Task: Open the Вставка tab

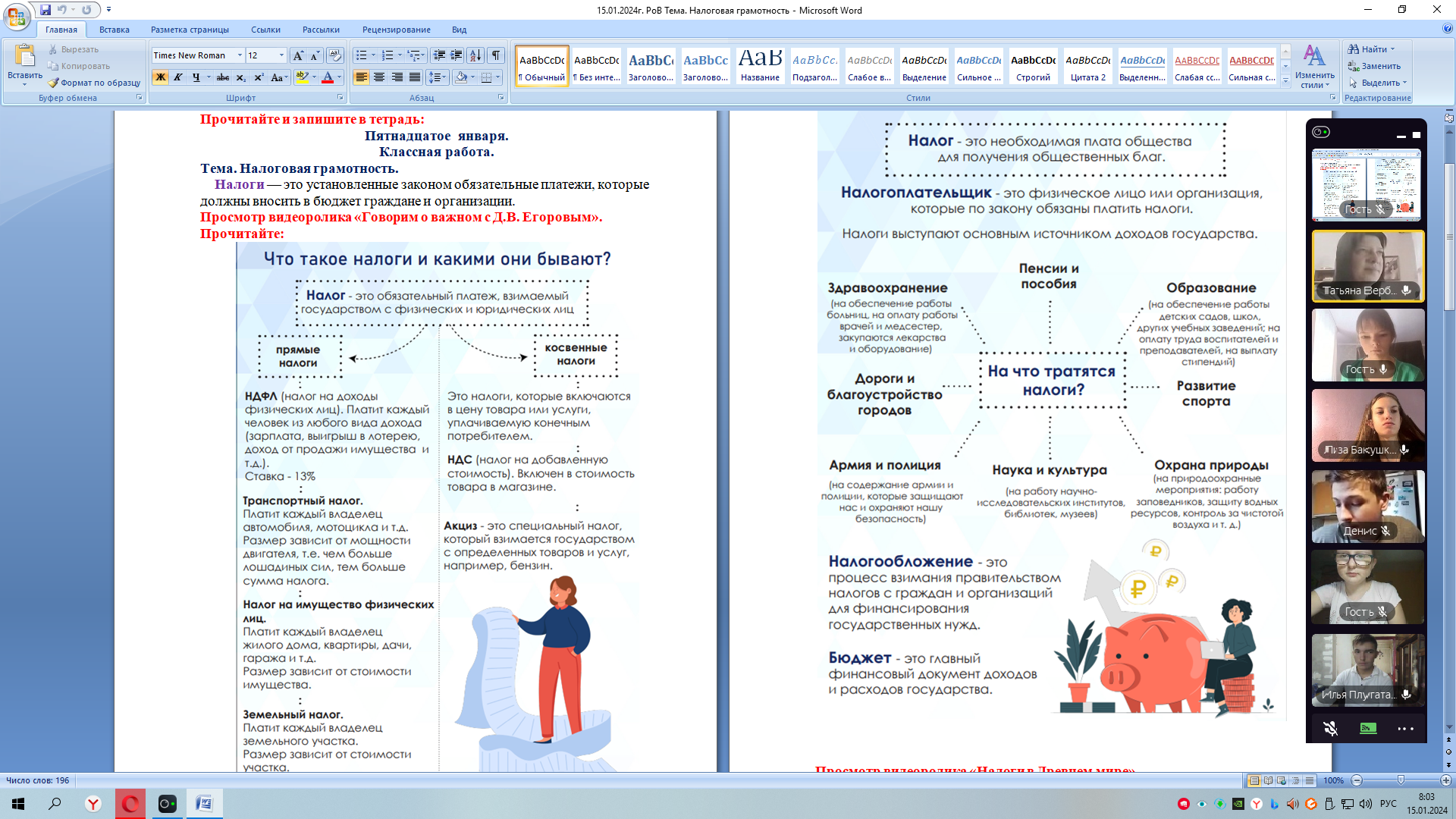Action: (x=115, y=30)
